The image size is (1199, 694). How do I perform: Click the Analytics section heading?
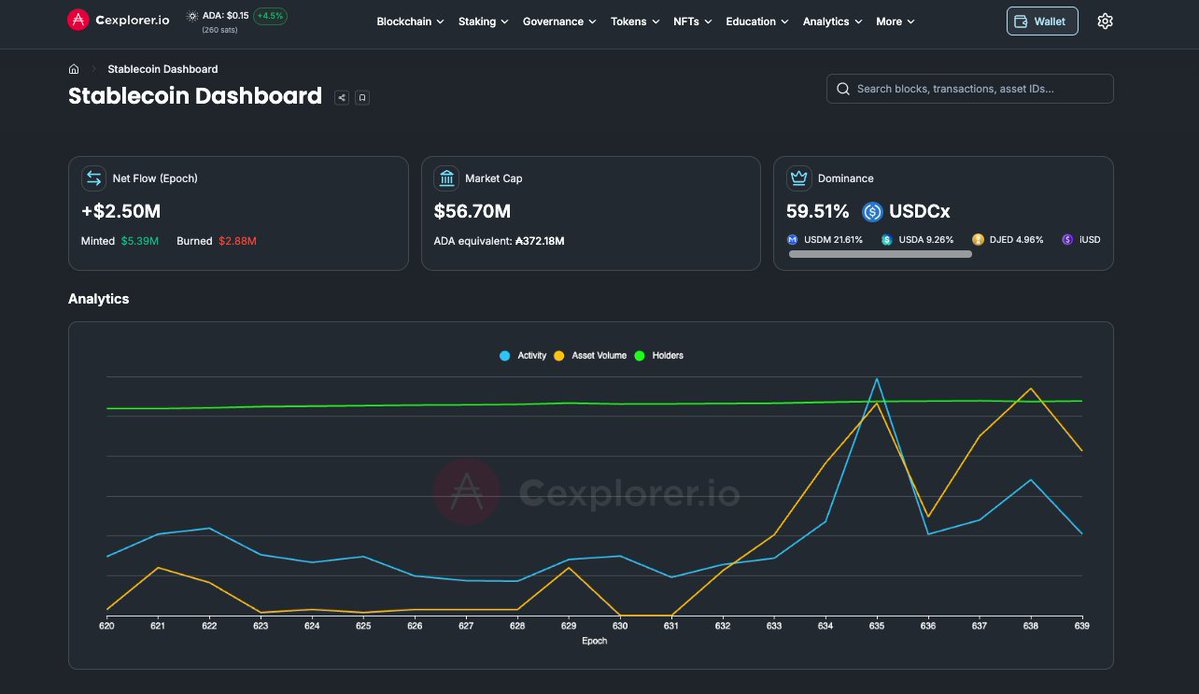coord(99,299)
